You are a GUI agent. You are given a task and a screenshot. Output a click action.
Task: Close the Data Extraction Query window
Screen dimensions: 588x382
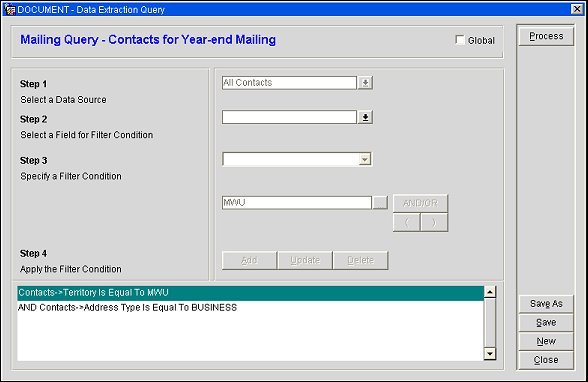click(577, 9)
